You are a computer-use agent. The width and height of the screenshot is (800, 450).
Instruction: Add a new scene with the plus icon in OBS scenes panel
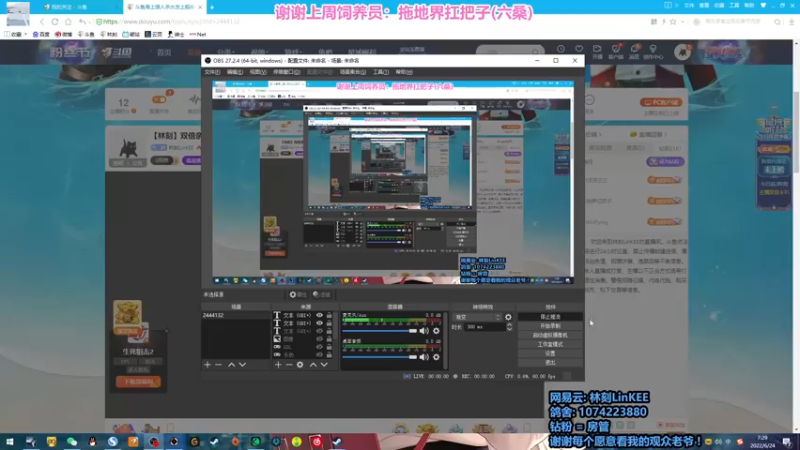click(207, 365)
